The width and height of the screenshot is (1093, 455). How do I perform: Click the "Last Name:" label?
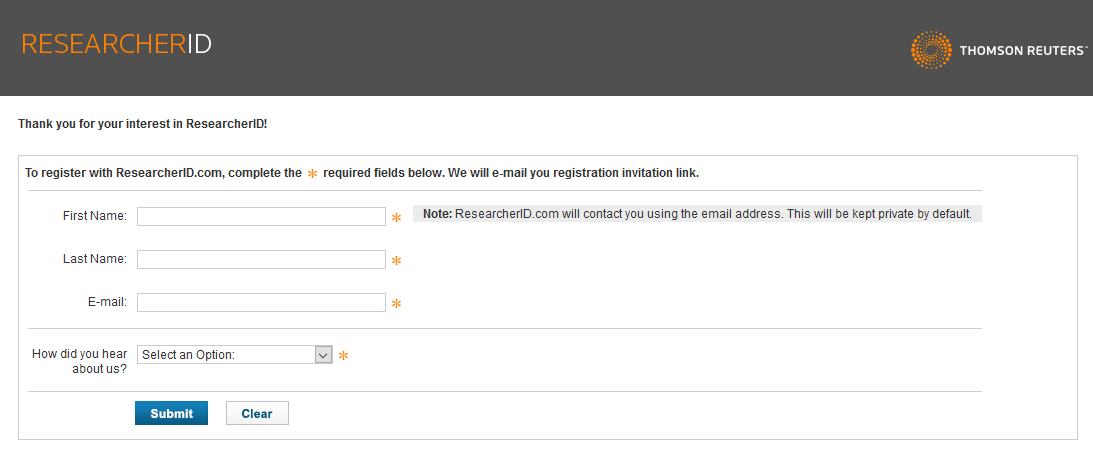pyautogui.click(x=95, y=259)
